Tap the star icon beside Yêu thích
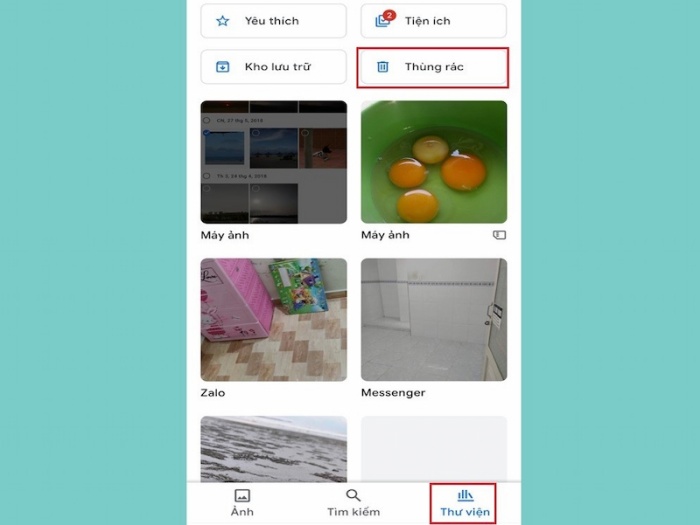Viewport: 700px width, 525px height. [222, 21]
